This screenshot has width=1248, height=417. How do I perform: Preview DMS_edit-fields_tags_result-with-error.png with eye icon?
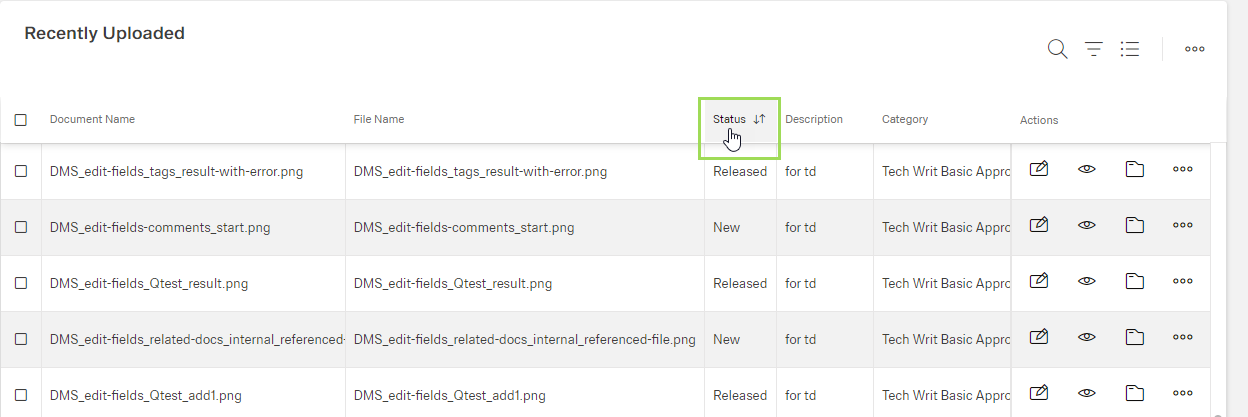pyautogui.click(x=1087, y=170)
